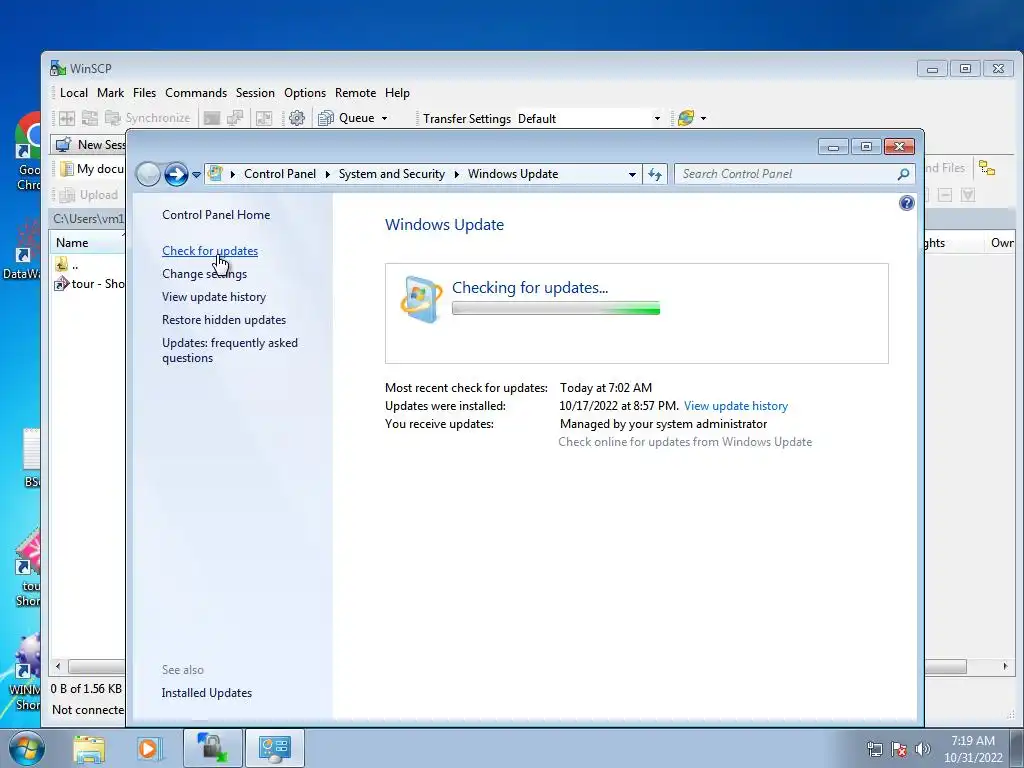Select tour shortcut file in WinSCP
The height and width of the screenshot is (768, 1024).
coord(89,283)
